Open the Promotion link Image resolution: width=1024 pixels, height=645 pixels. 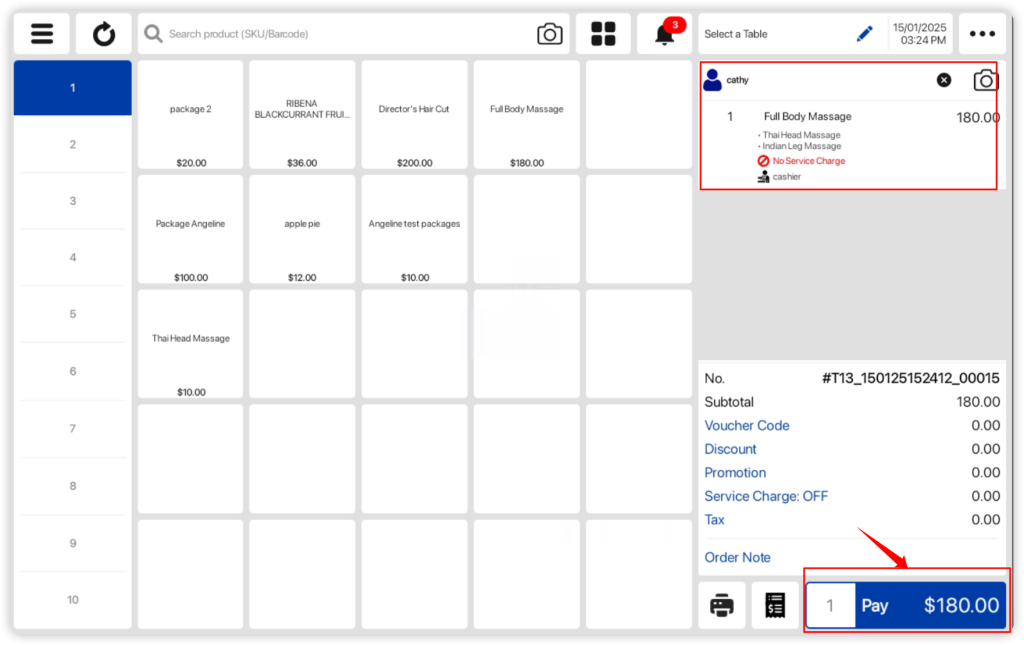point(735,473)
